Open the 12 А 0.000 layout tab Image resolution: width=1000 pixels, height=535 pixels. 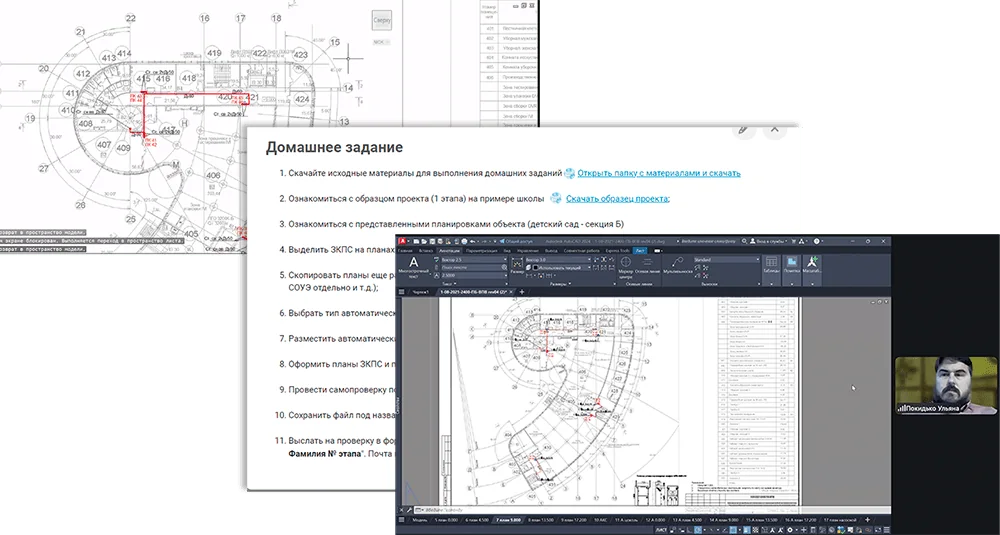[655, 520]
